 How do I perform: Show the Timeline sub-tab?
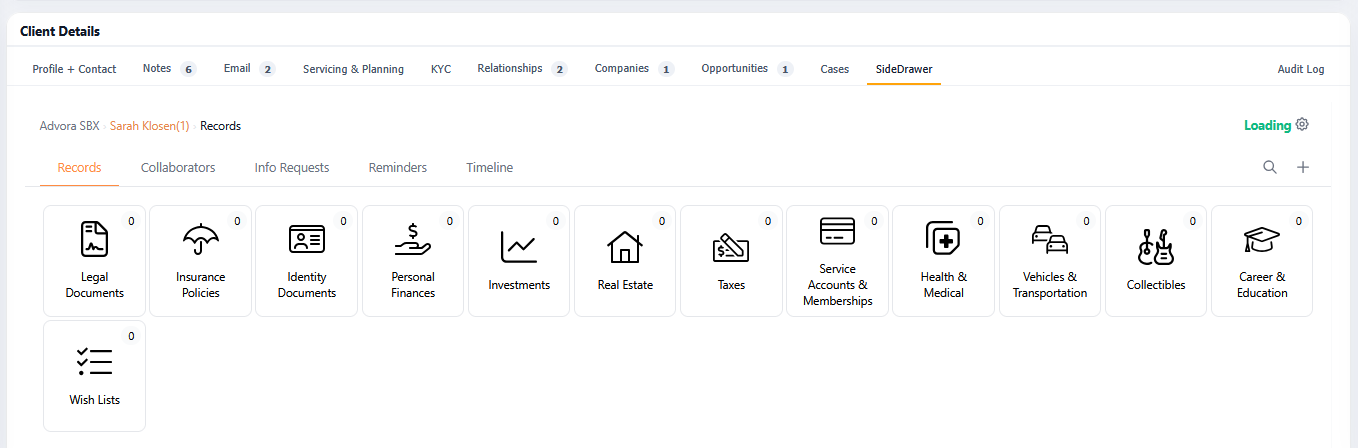click(490, 167)
